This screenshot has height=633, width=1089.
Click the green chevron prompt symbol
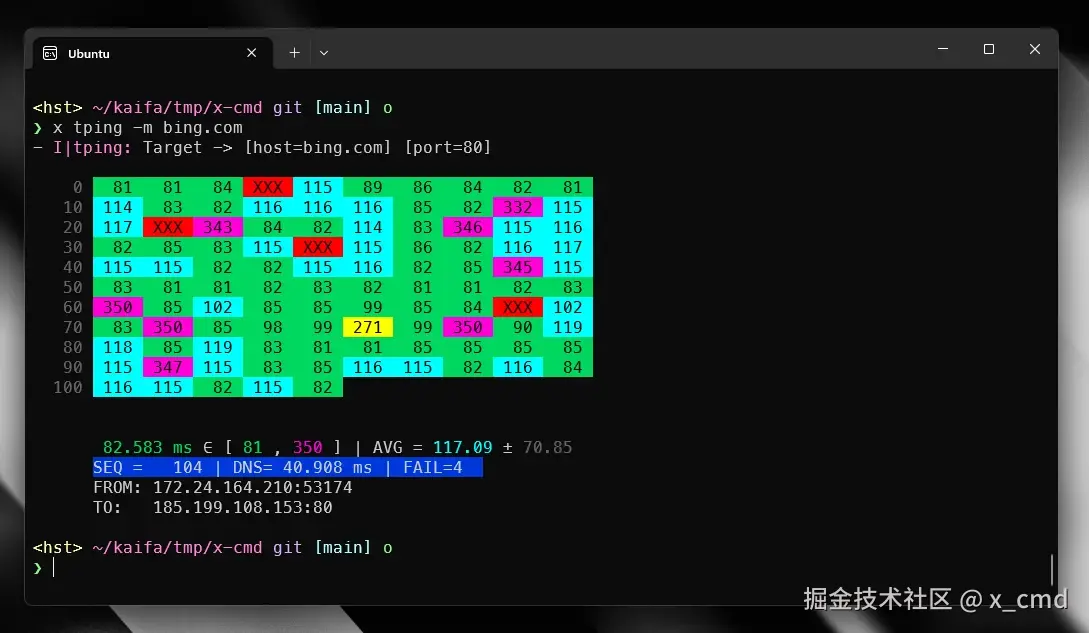point(38,567)
